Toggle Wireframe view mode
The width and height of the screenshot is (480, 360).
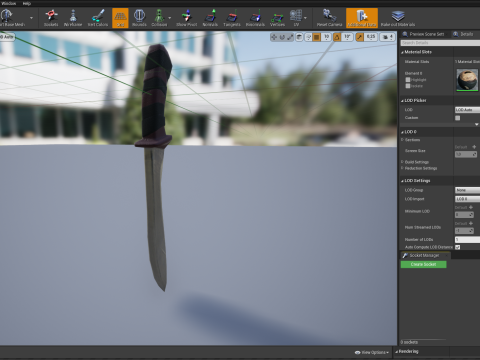(x=73, y=18)
